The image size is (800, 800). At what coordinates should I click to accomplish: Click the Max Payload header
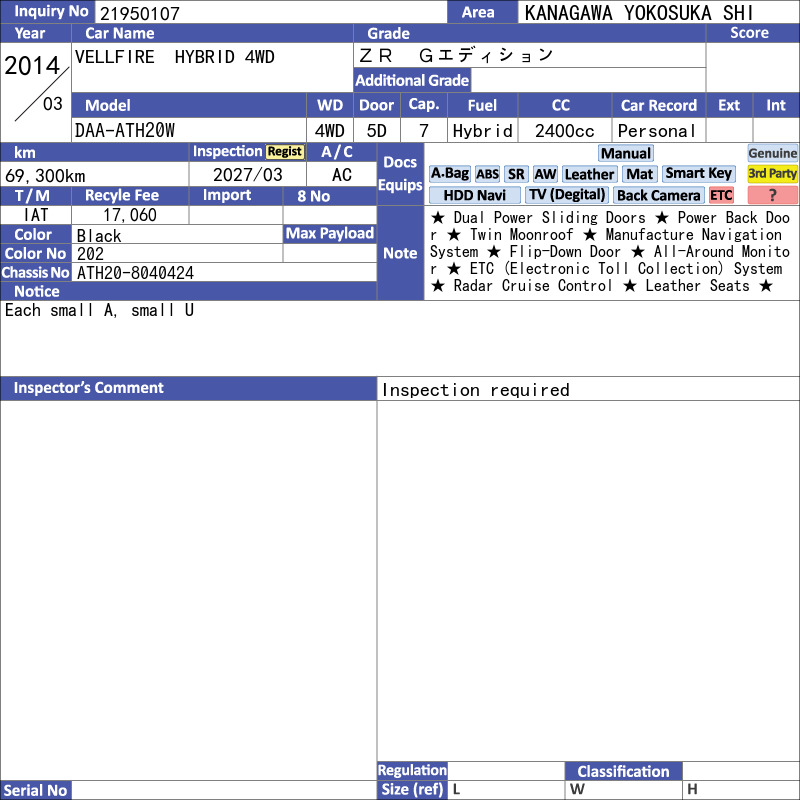tap(330, 233)
